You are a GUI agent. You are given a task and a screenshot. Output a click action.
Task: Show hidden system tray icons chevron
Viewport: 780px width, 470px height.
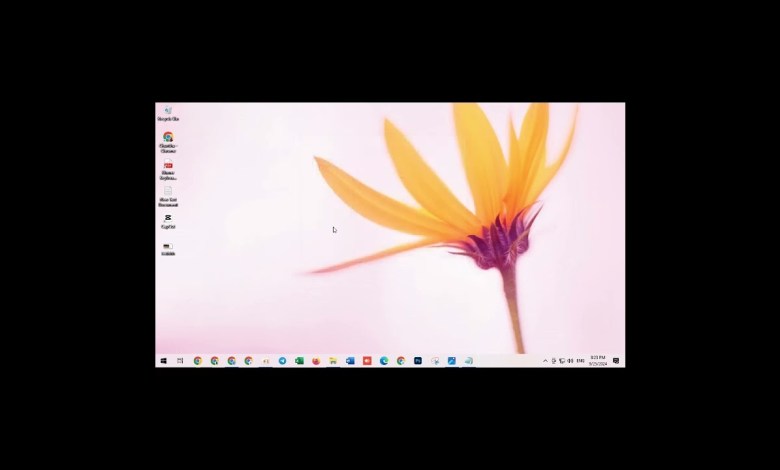tap(545, 361)
